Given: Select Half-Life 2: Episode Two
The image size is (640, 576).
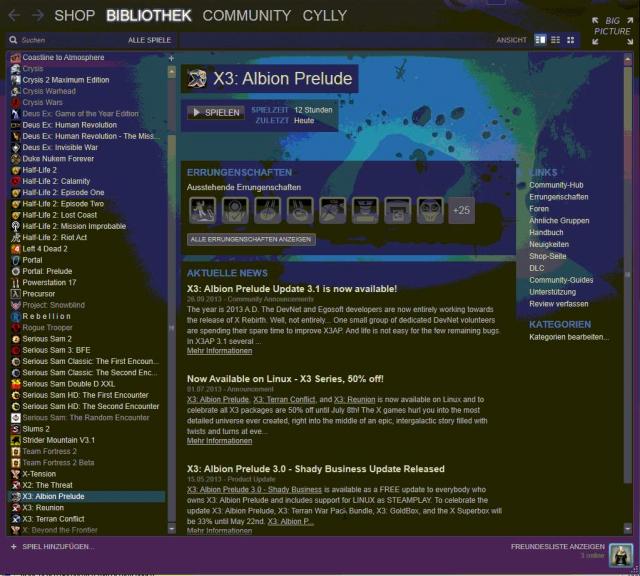Looking at the screenshot, I should (x=87, y=204).
